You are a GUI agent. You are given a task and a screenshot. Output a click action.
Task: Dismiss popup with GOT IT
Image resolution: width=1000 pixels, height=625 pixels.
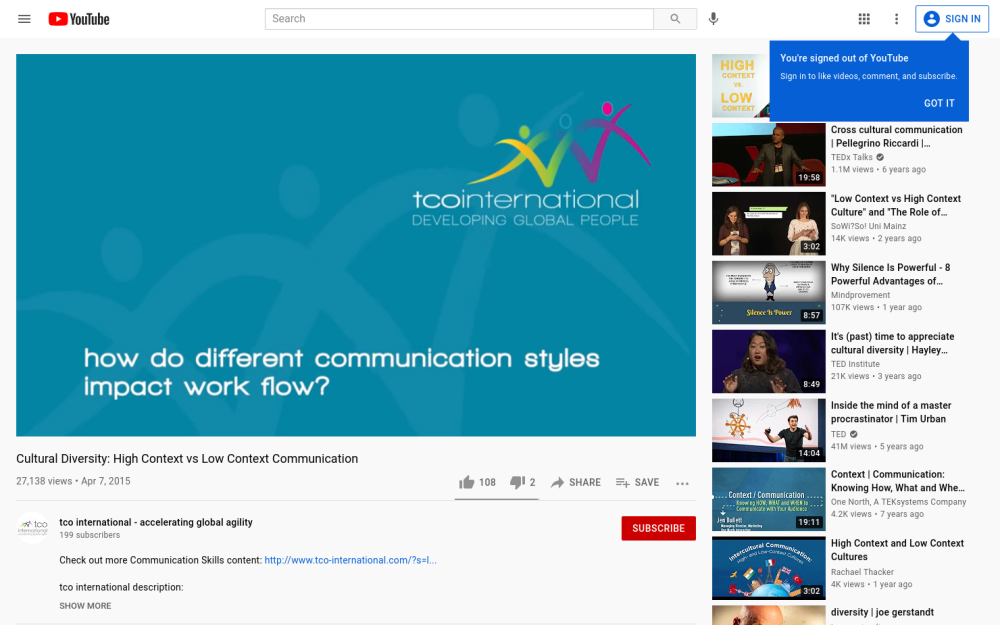(939, 103)
